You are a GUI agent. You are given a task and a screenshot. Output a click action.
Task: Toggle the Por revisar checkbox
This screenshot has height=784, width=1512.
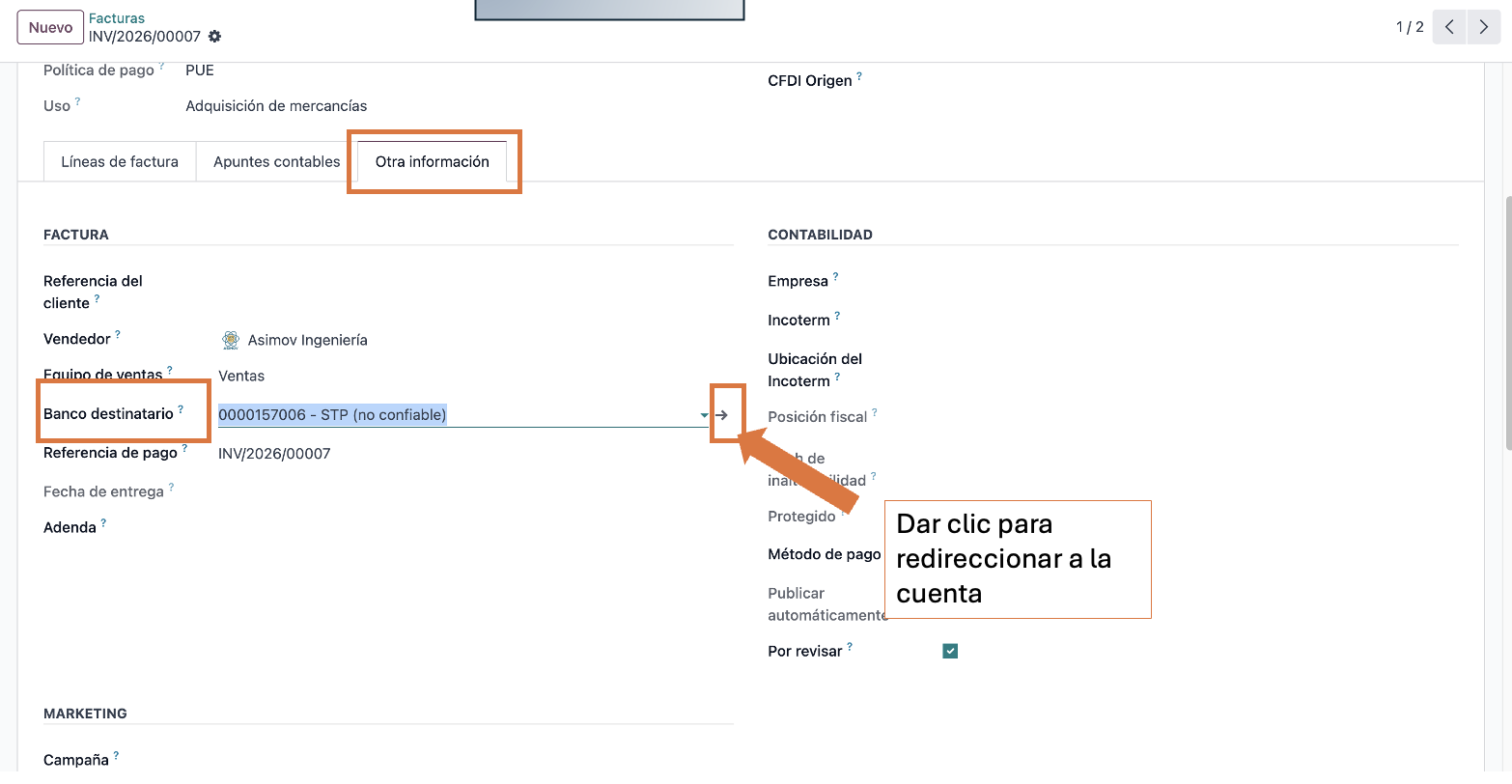(x=950, y=651)
